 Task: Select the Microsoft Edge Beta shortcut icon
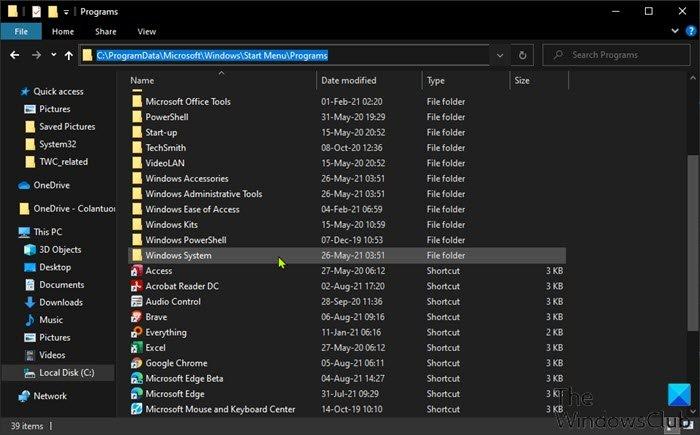[137, 379]
